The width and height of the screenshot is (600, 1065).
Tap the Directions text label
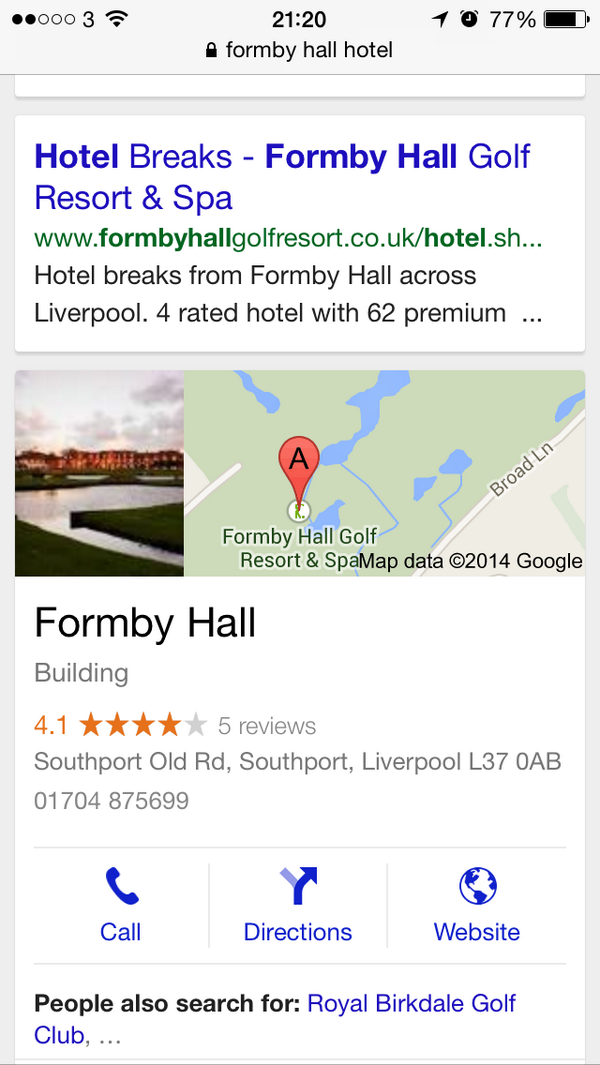(298, 931)
